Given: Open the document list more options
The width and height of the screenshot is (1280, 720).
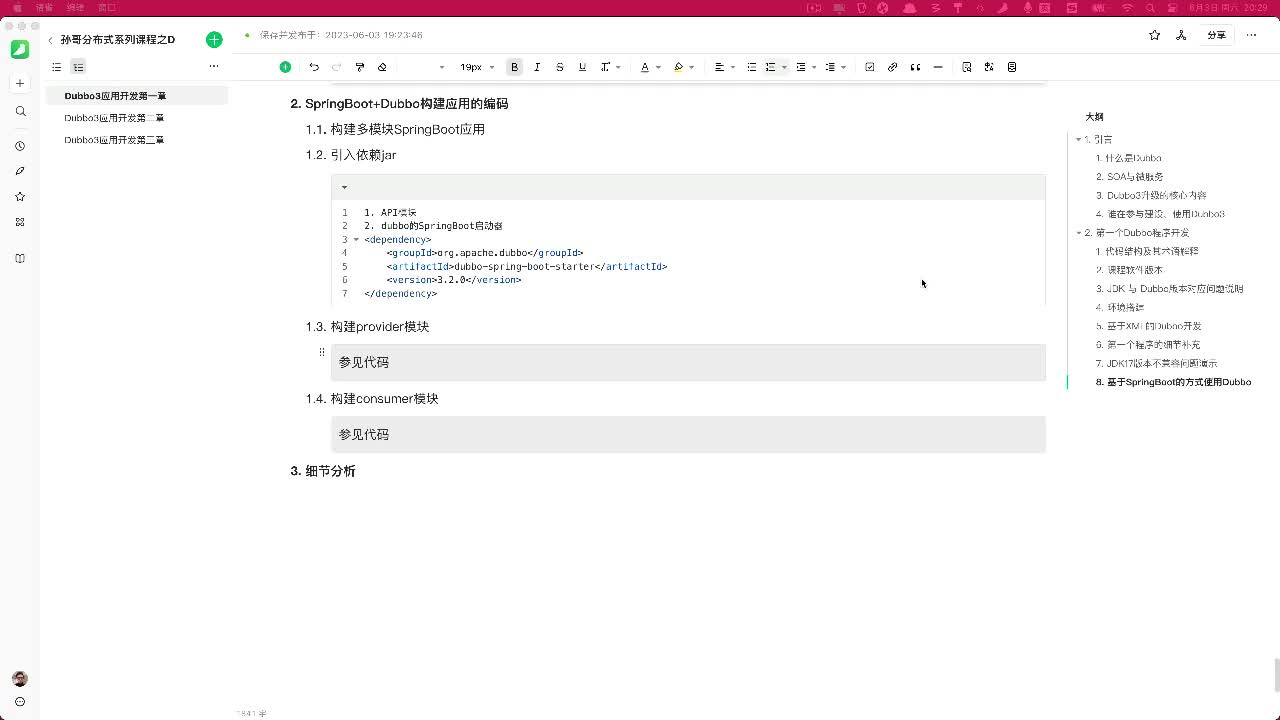Looking at the screenshot, I should [x=213, y=67].
